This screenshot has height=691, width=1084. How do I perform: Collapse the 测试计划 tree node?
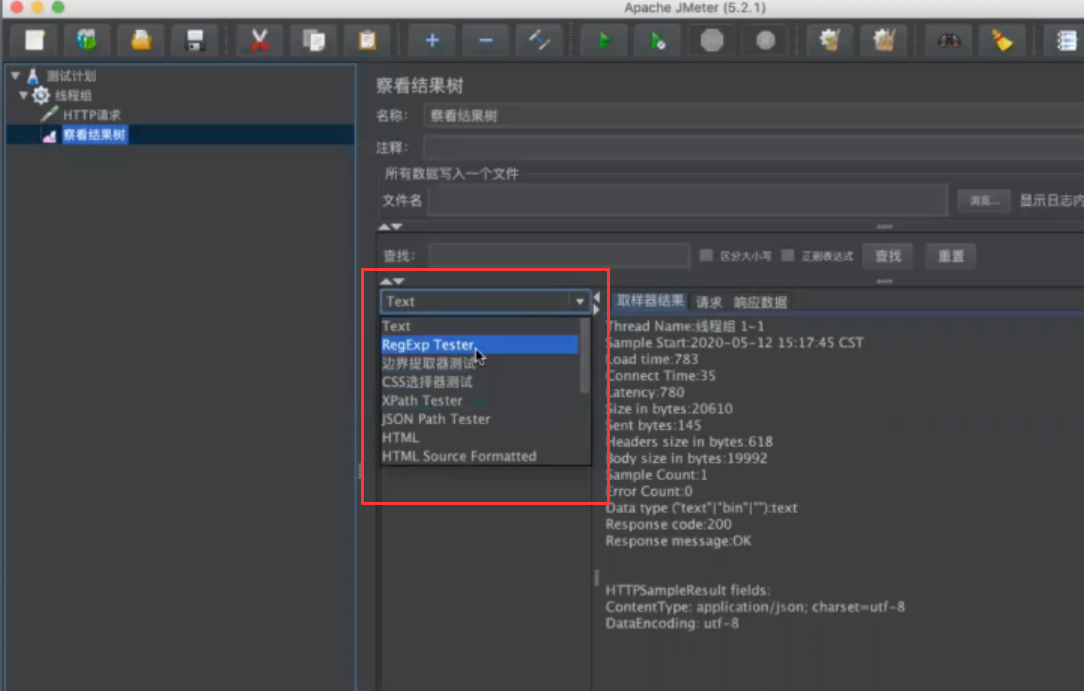(15, 75)
